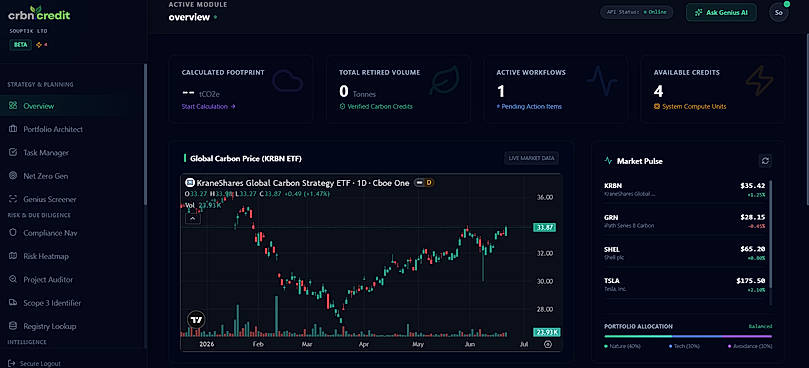
Task: Click the Global Carbon Price (KRBN ETF) title
Action: 246,158
